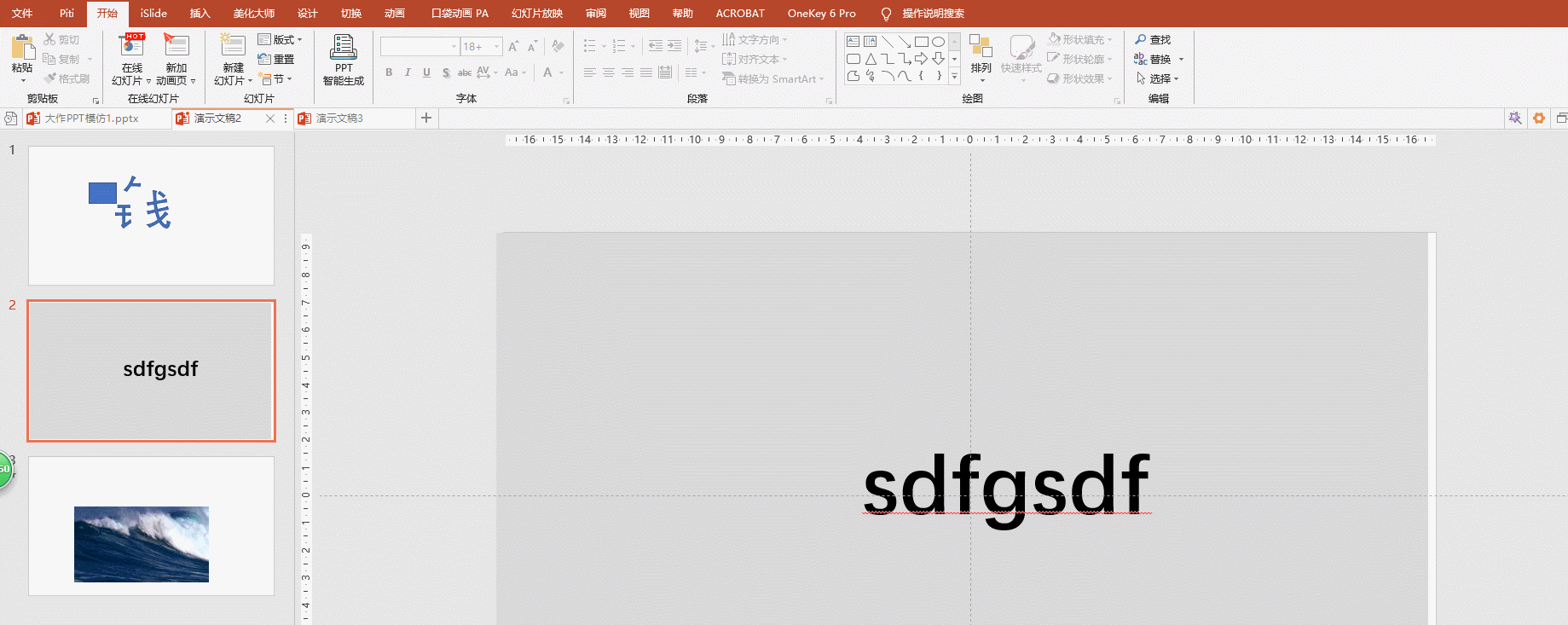Click the 新加动画页 add animation page icon
This screenshot has height=625, width=1568.
176,46
